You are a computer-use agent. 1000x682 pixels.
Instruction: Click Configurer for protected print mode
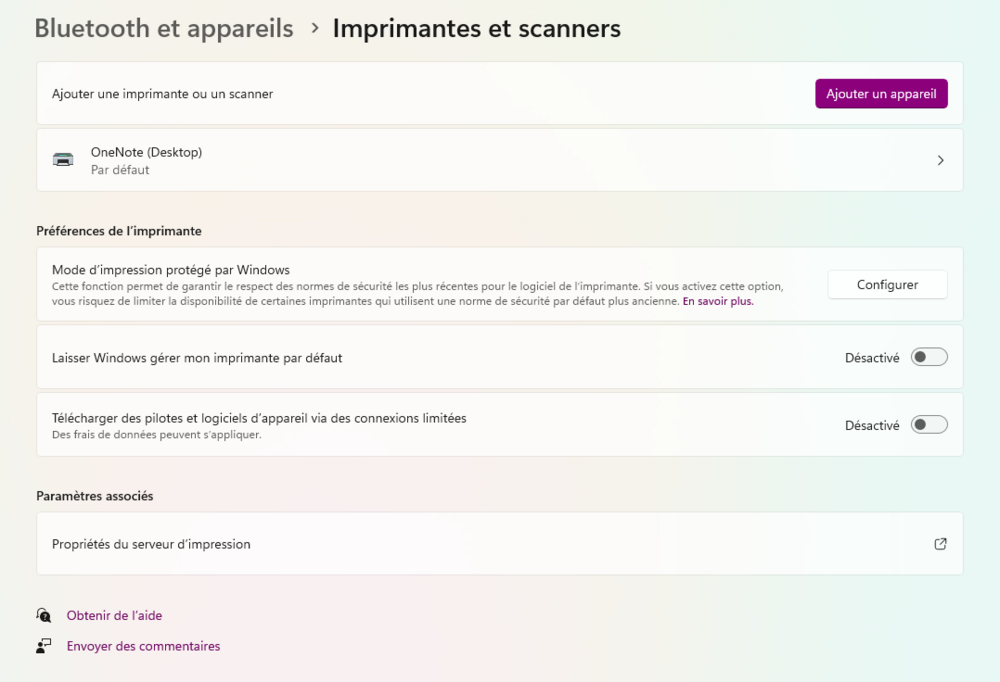click(x=887, y=284)
